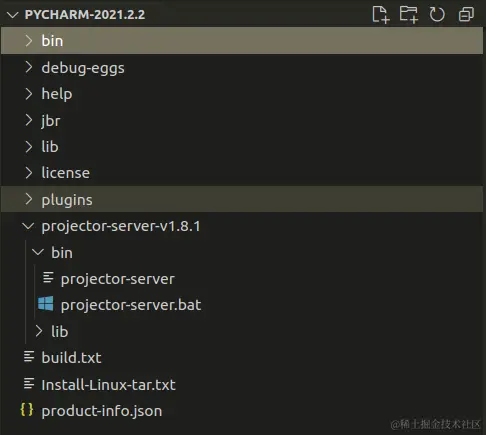The height and width of the screenshot is (435, 486).
Task: Expand the help folder chevron
Action: pyautogui.click(x=29, y=94)
